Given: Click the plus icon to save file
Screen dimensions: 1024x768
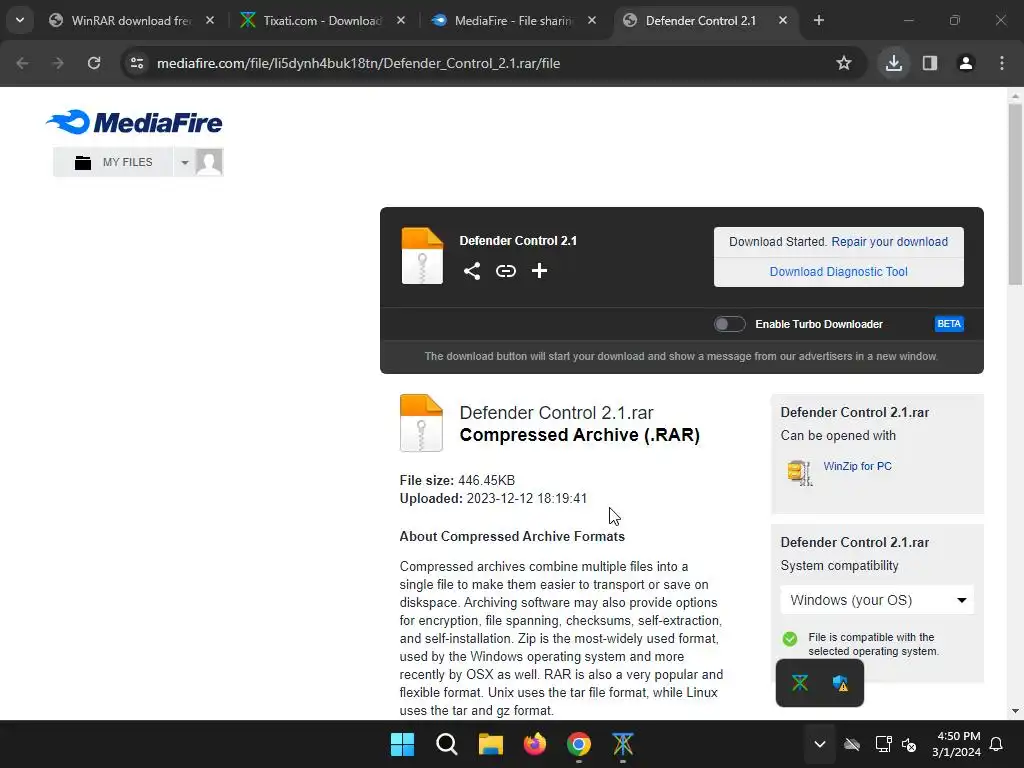Looking at the screenshot, I should [x=539, y=270].
